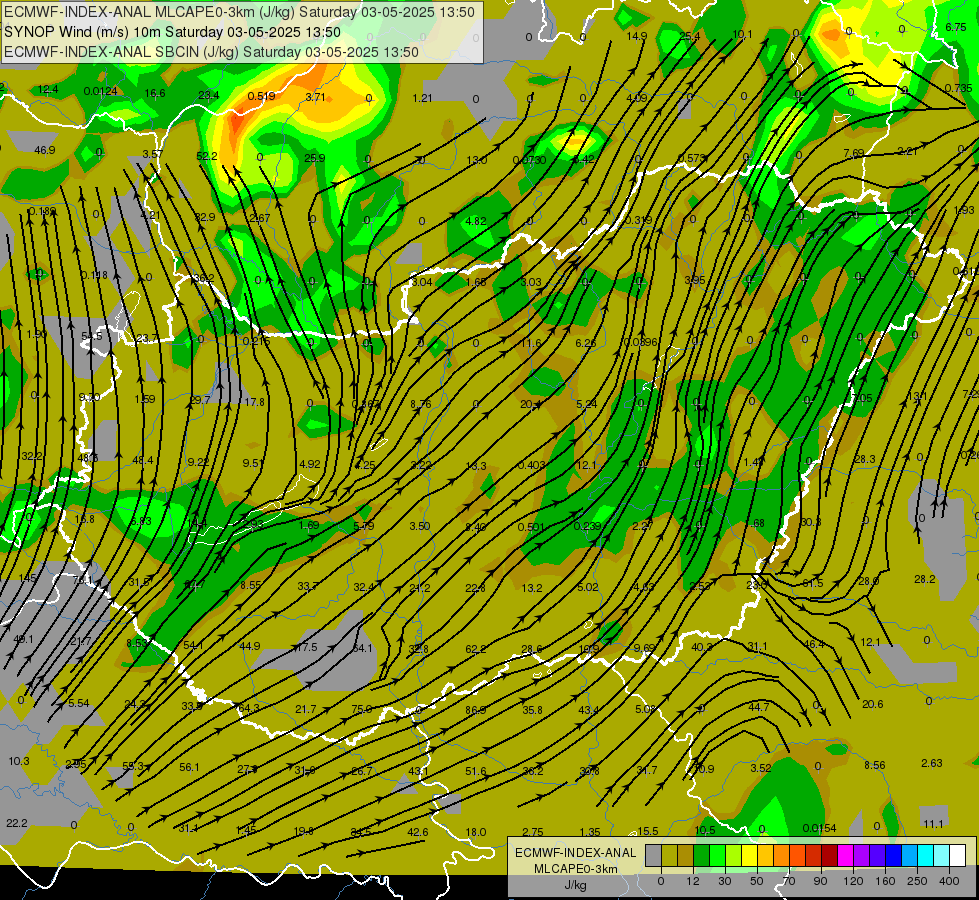Click the map value 51.6

pos(476,771)
